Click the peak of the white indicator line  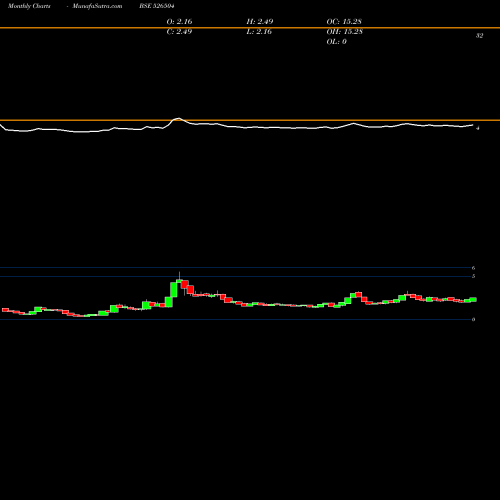[178, 118]
